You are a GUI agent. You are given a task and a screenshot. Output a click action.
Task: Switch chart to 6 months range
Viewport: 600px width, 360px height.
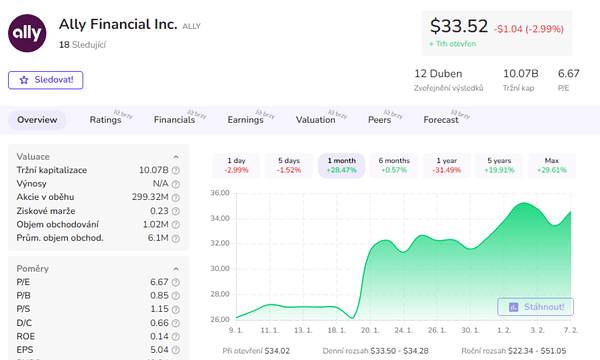[x=394, y=165]
